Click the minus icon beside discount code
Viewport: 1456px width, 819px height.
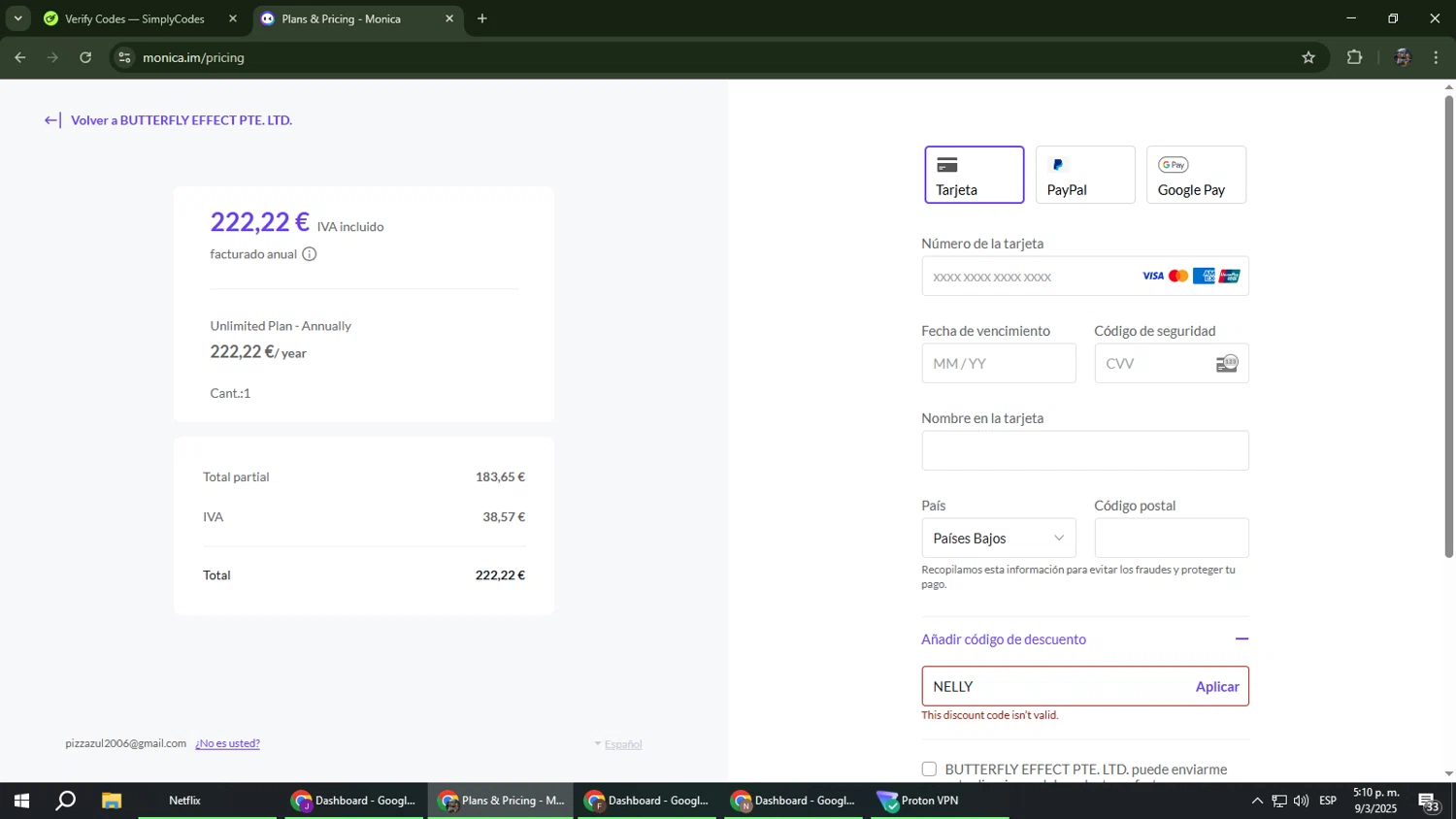tap(1241, 639)
